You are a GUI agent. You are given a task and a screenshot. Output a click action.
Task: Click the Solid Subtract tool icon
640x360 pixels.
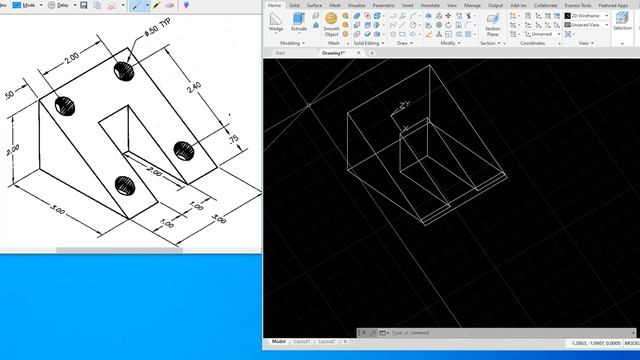357,25
